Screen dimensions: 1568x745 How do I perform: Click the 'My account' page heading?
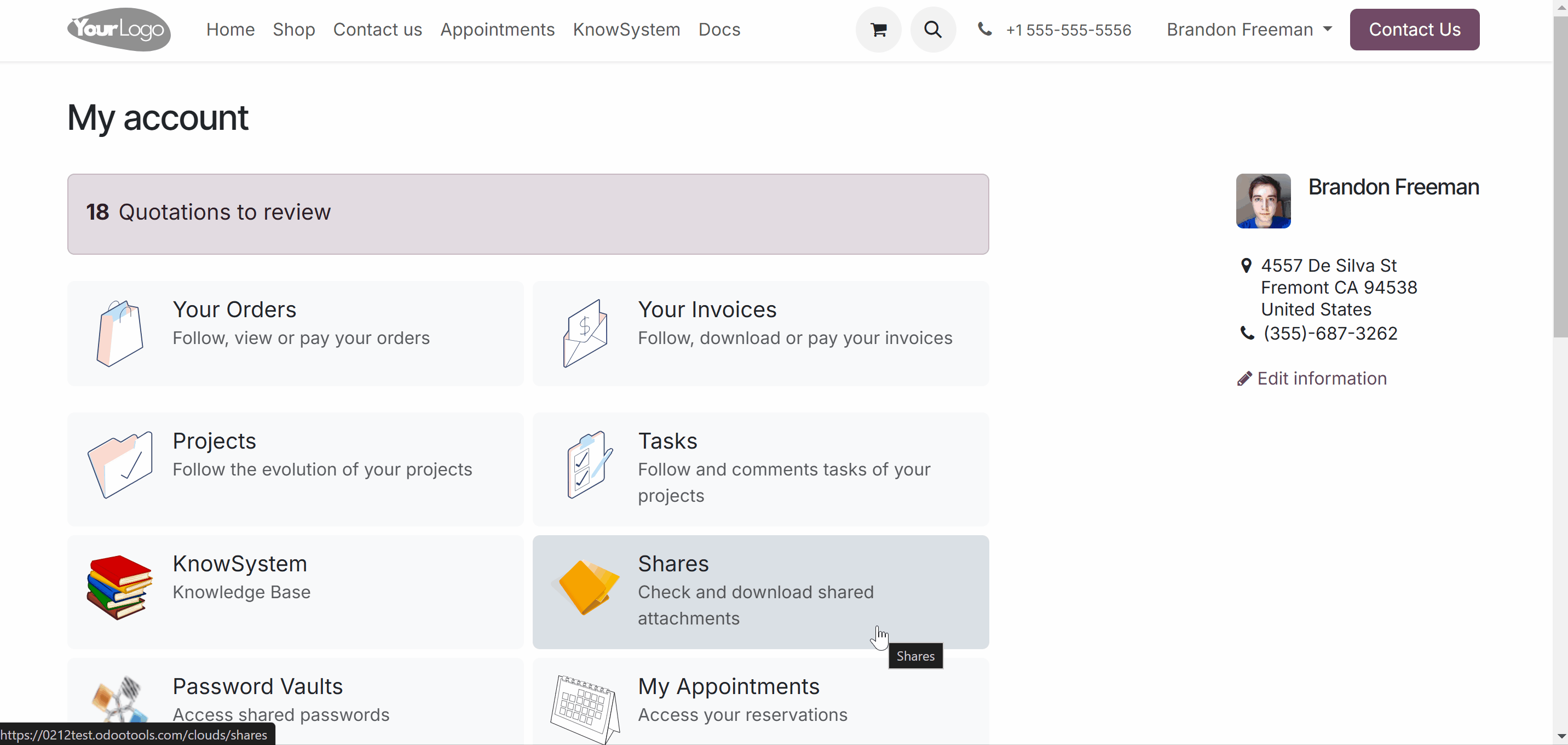coord(158,118)
